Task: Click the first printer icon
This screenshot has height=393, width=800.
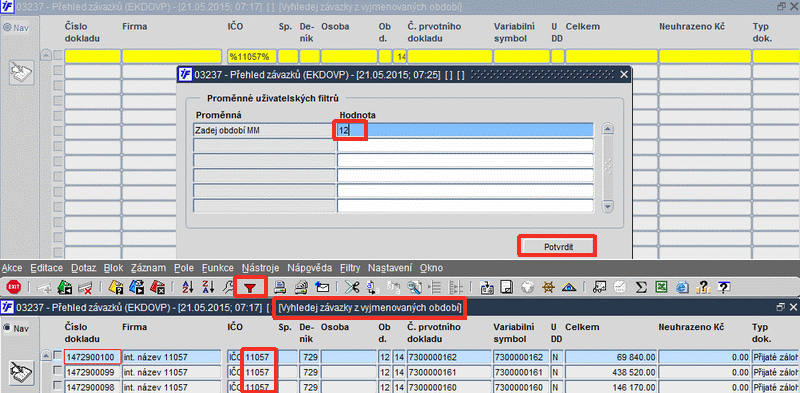Action: pos(280,287)
